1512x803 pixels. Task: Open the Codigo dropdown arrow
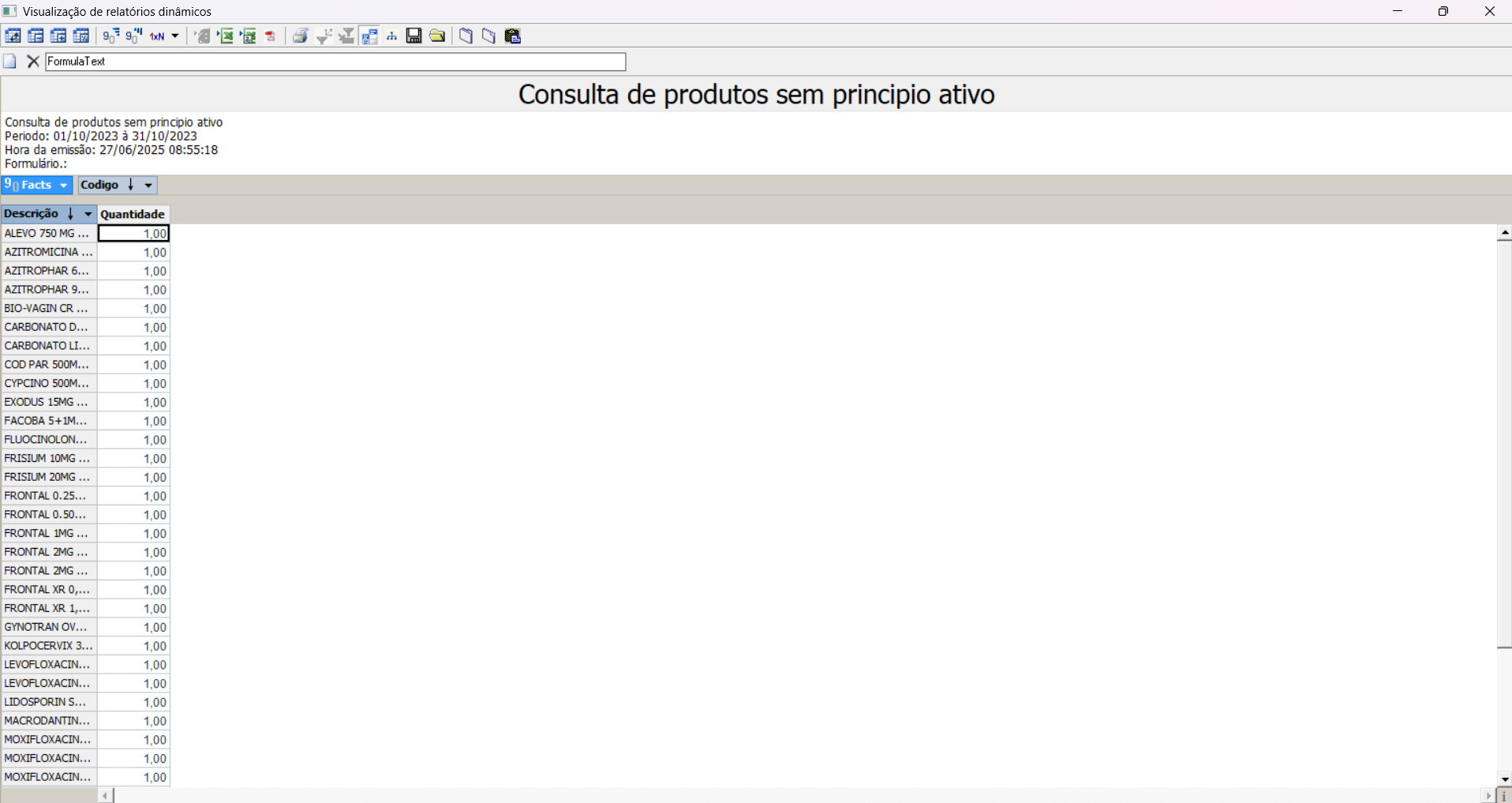tap(148, 186)
